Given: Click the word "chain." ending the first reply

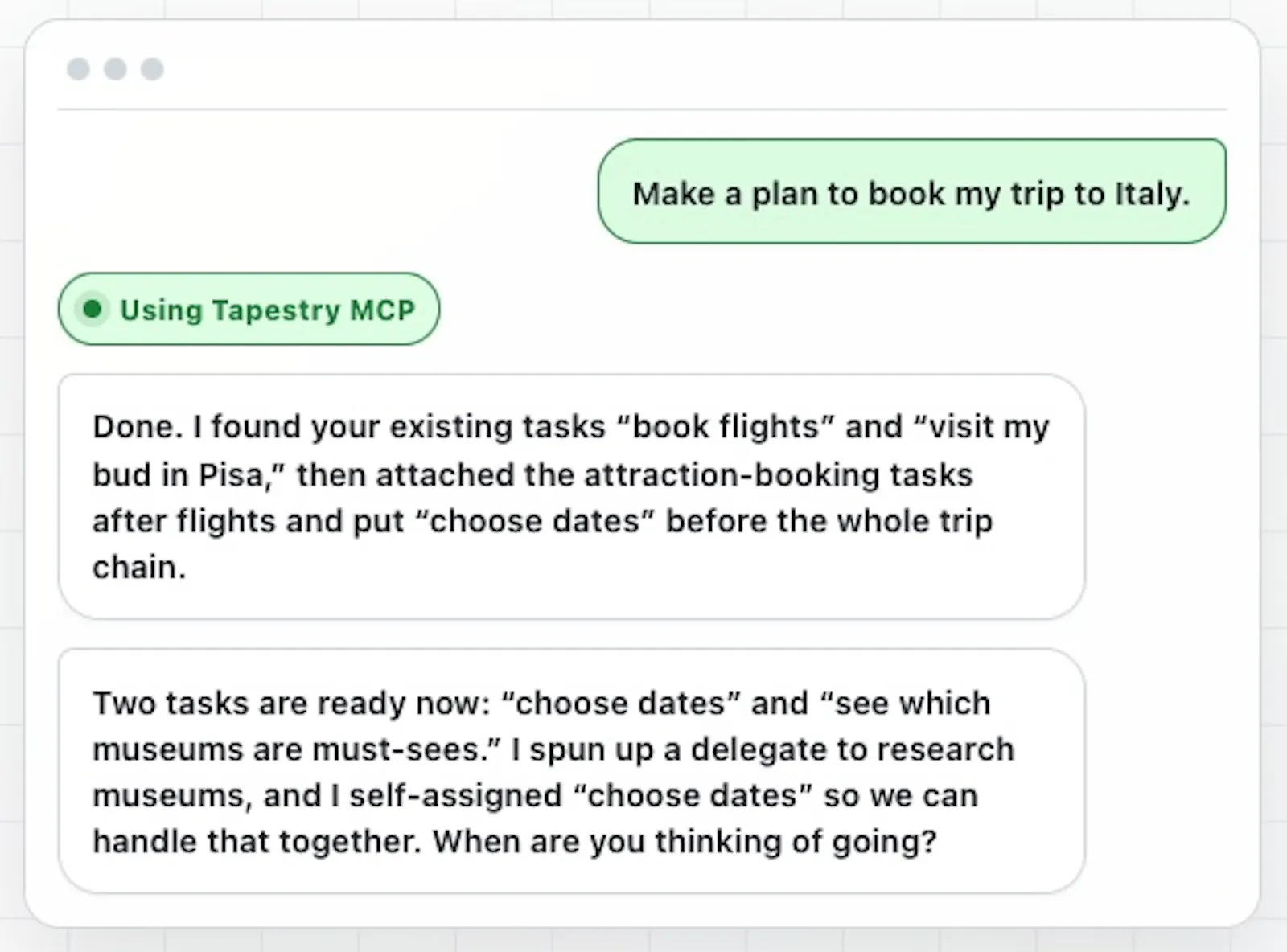Looking at the screenshot, I should click(x=139, y=568).
